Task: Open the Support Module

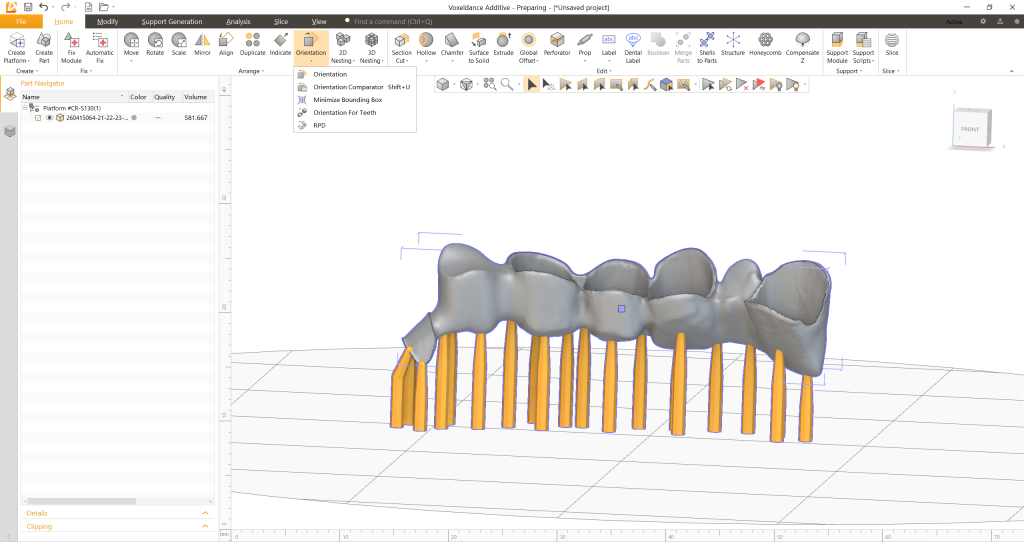Action: coord(836,44)
